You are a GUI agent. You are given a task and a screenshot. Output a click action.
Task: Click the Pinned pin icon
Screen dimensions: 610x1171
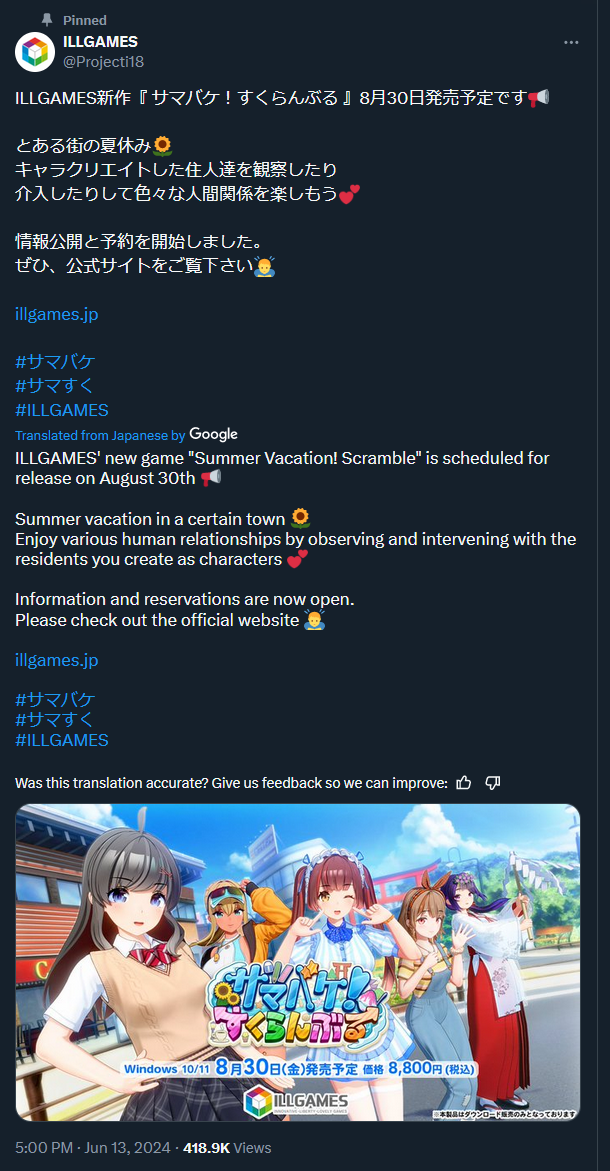click(48, 20)
